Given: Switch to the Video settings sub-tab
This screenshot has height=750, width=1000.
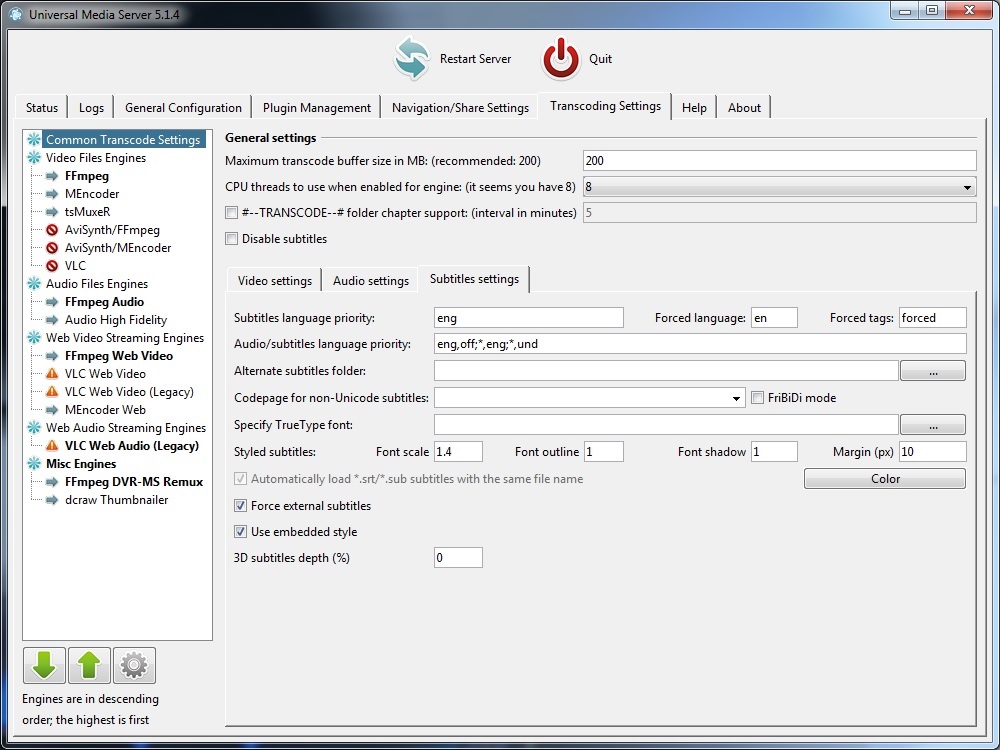Looking at the screenshot, I should pyautogui.click(x=274, y=281).
